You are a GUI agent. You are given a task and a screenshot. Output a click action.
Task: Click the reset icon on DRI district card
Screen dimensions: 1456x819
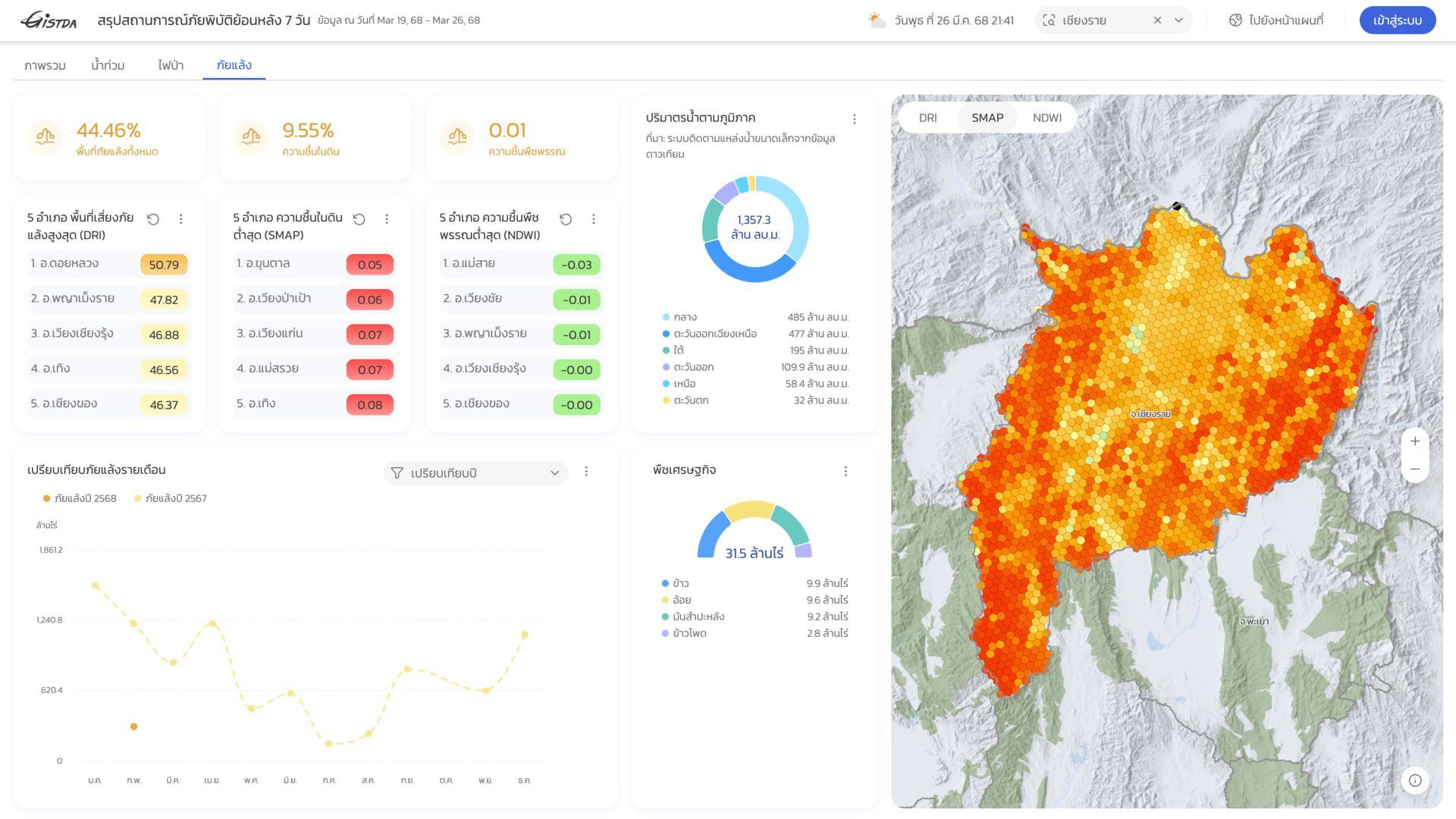click(x=153, y=219)
